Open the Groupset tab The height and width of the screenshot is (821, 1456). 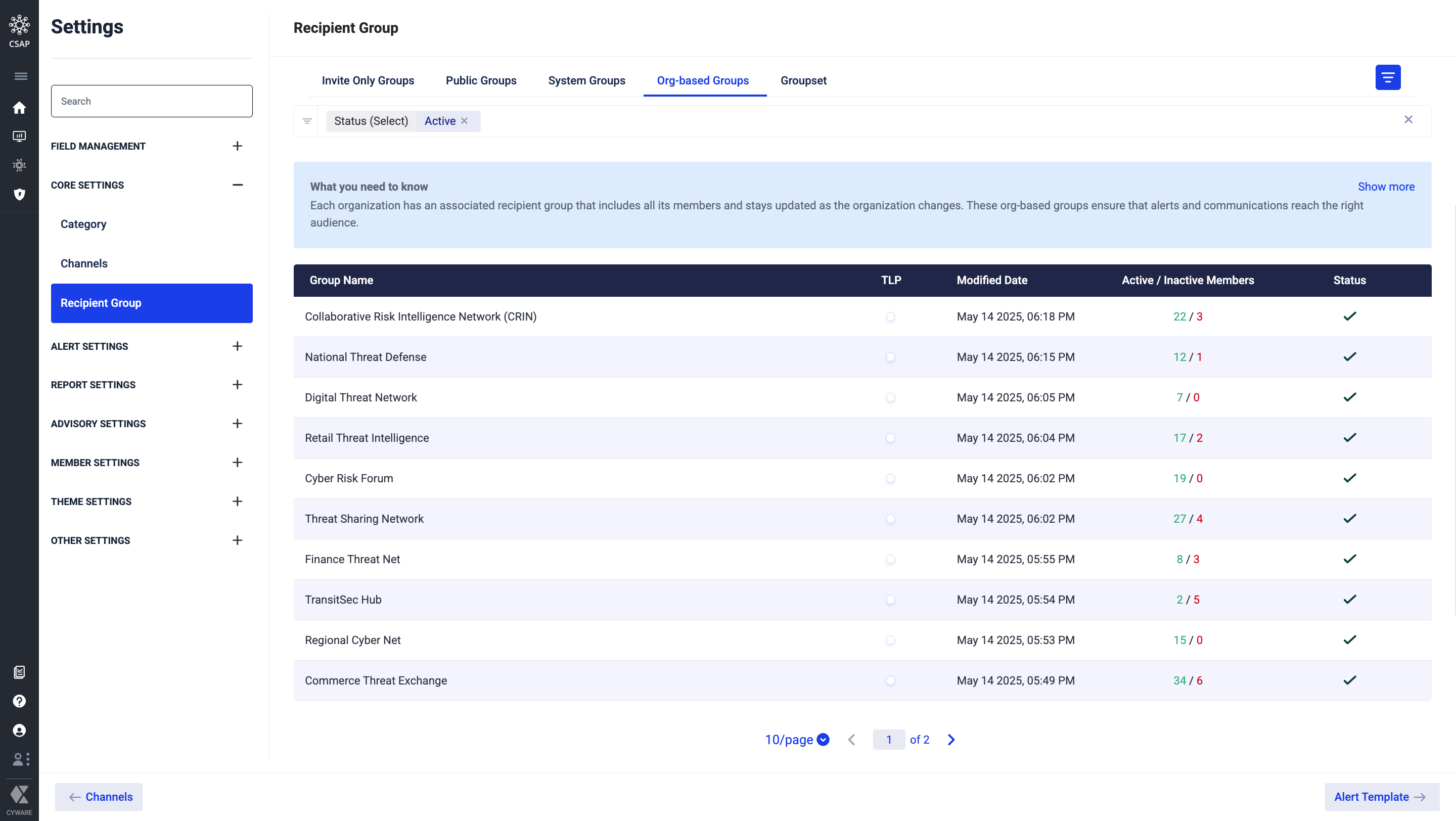[x=803, y=81]
